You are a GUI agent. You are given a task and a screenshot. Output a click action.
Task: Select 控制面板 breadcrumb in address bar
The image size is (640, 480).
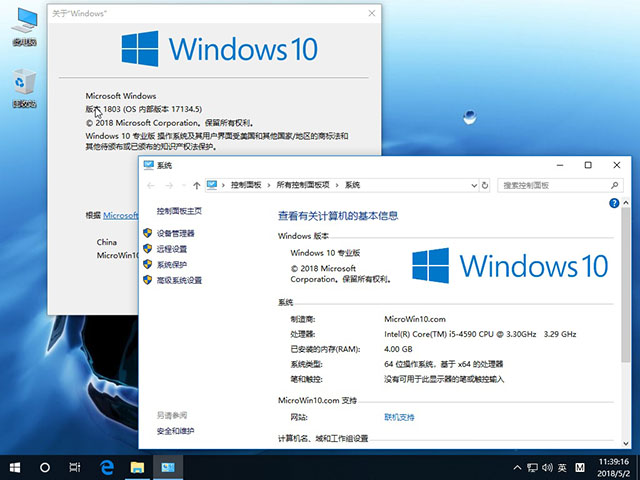tap(246, 185)
